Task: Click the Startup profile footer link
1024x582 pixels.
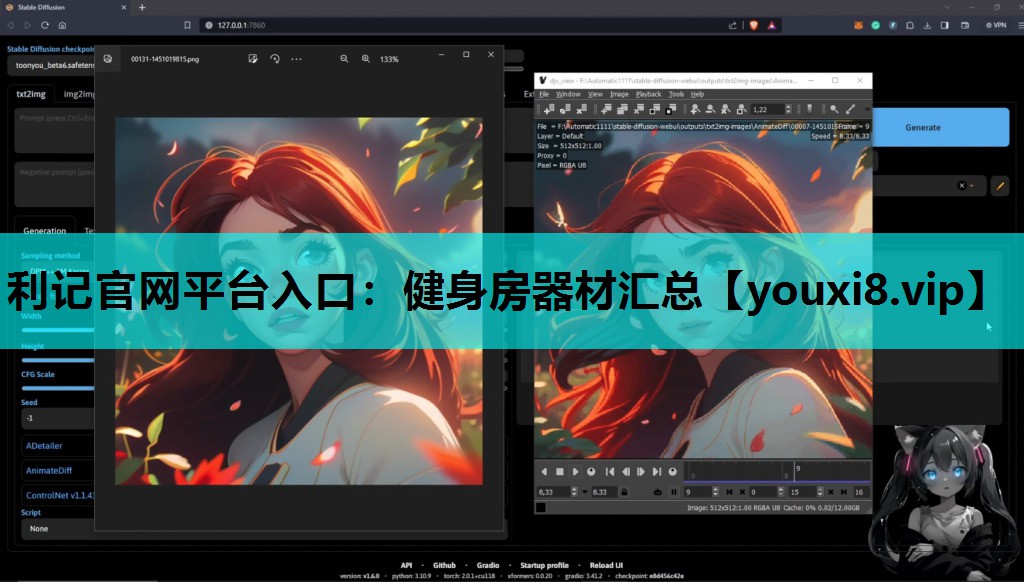Action: [x=544, y=565]
